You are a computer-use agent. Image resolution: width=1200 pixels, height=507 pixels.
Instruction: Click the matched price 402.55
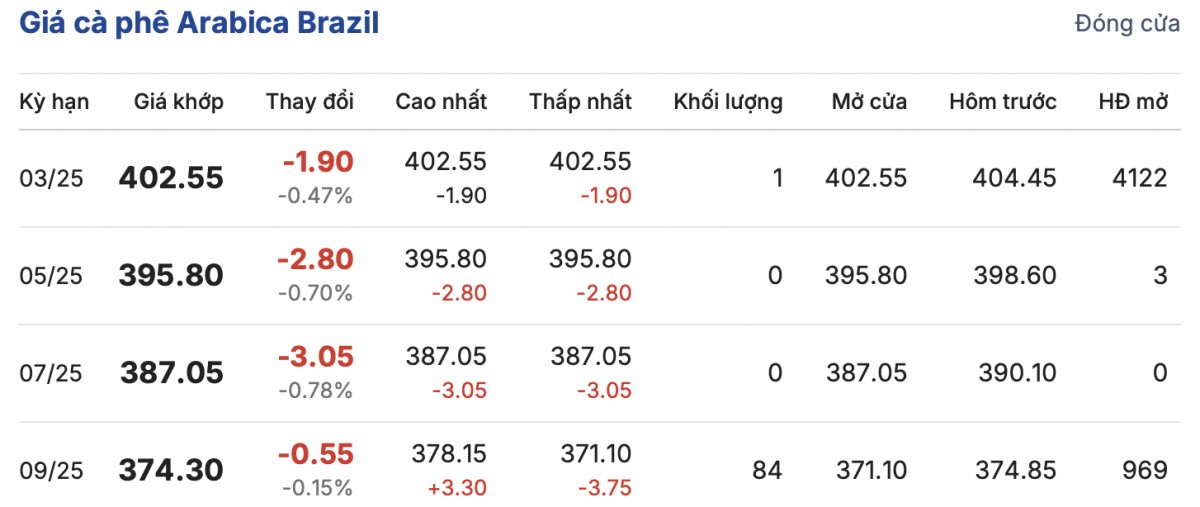(x=171, y=178)
